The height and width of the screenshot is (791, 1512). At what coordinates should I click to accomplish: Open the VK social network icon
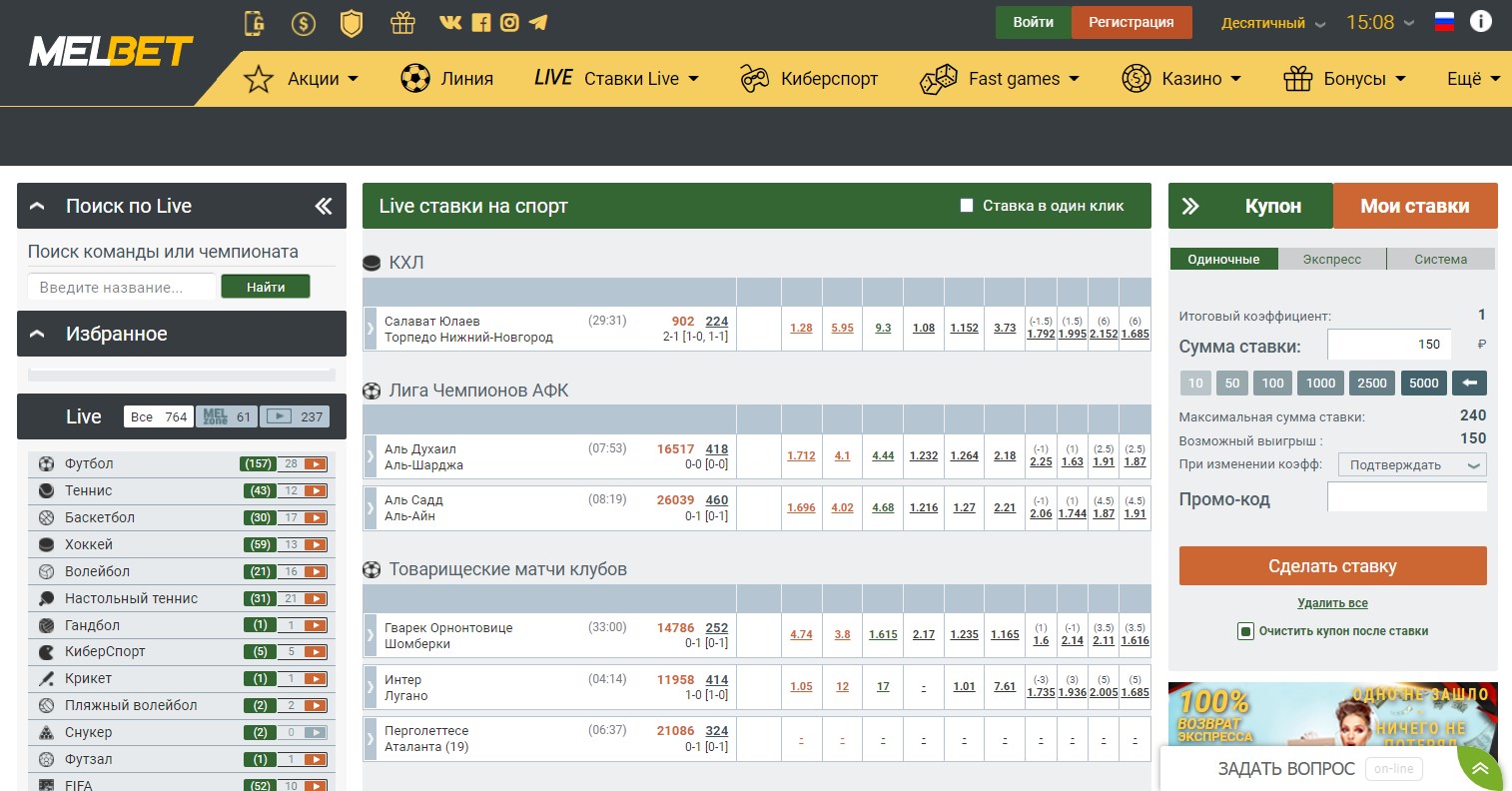pyautogui.click(x=450, y=22)
